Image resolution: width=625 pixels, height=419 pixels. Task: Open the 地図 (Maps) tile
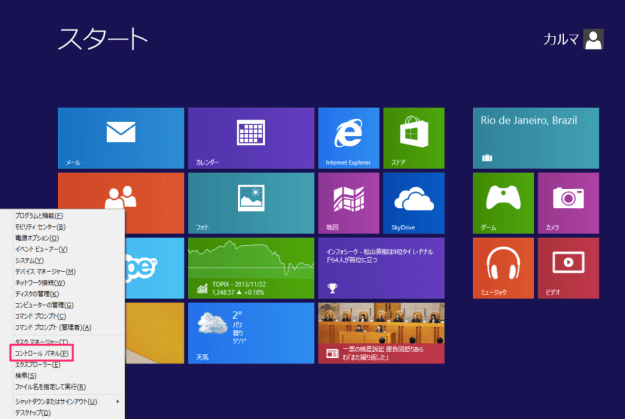[x=348, y=203]
